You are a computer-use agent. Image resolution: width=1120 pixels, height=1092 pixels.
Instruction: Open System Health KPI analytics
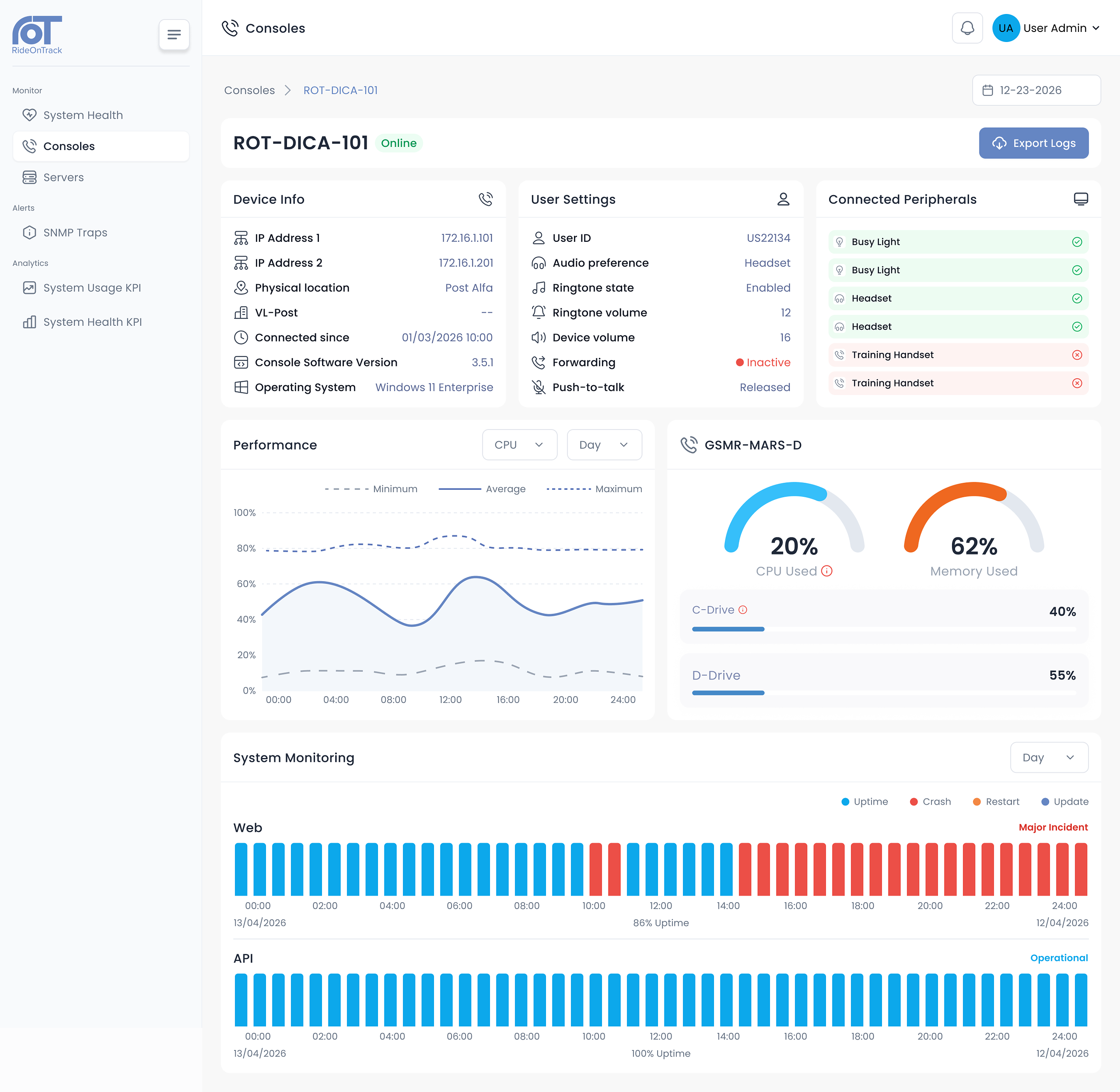101,322
